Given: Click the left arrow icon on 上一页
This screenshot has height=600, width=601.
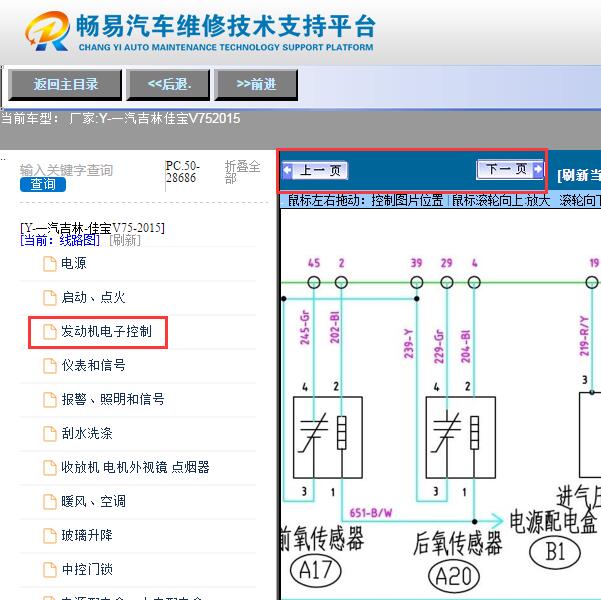Looking at the screenshot, I should pyautogui.click(x=287, y=170).
